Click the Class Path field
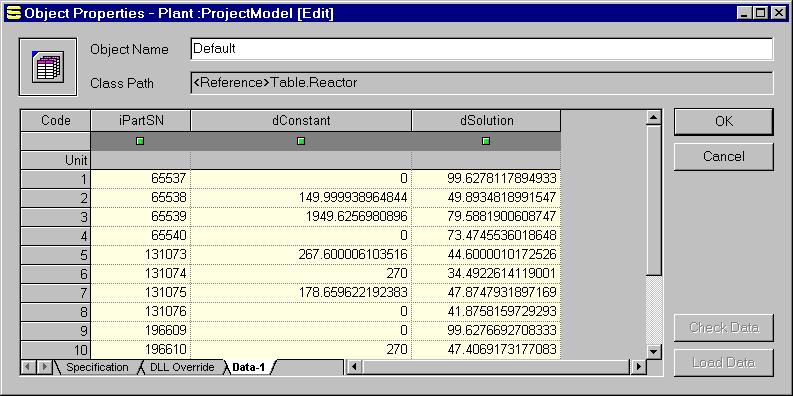Image resolution: width=793 pixels, height=396 pixels. coord(481,83)
